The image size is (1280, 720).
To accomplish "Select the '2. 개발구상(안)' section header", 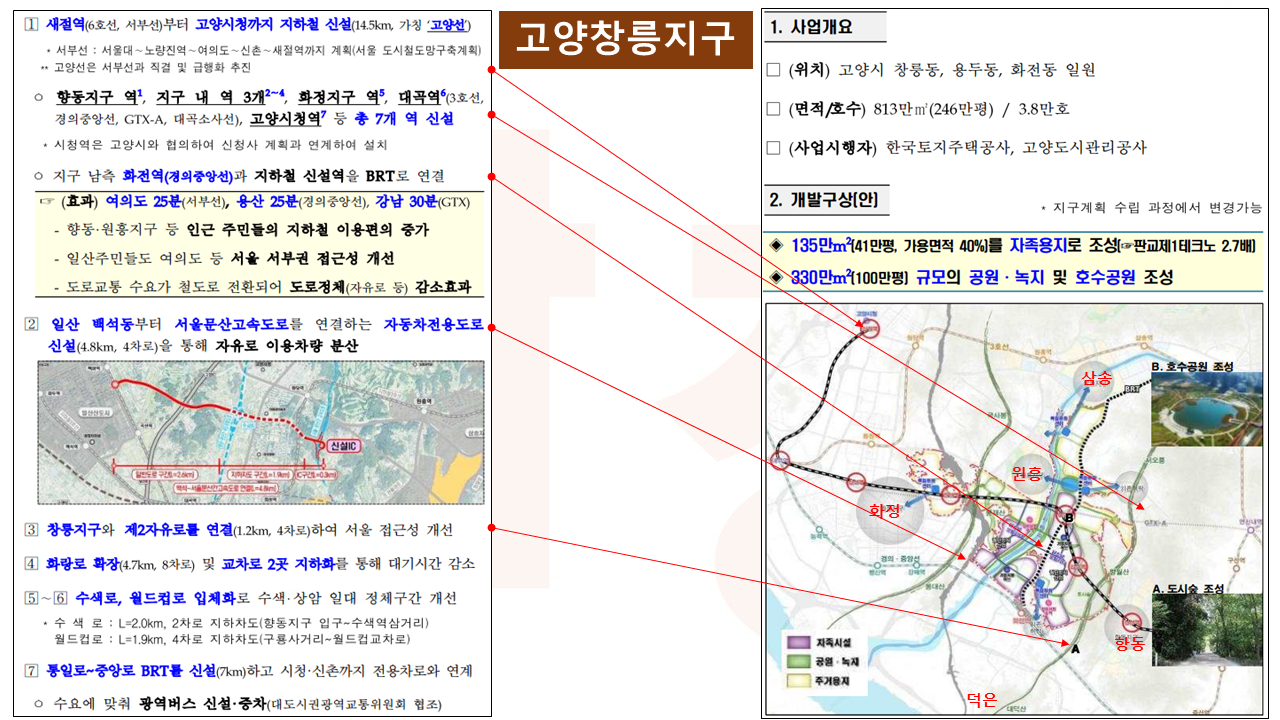I will [823, 200].
